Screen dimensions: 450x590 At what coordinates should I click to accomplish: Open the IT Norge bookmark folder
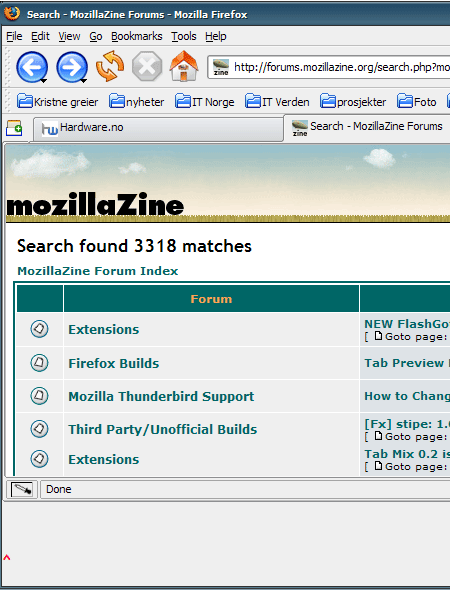(x=204, y=102)
